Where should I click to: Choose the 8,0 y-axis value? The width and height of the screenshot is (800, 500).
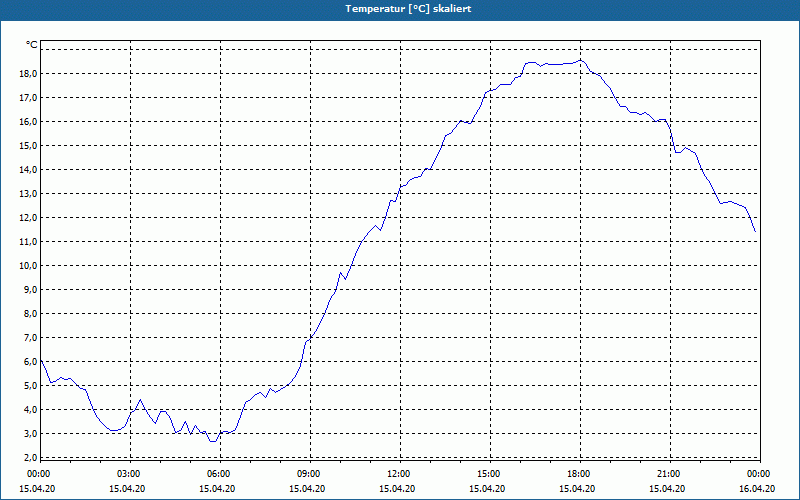click(31, 313)
